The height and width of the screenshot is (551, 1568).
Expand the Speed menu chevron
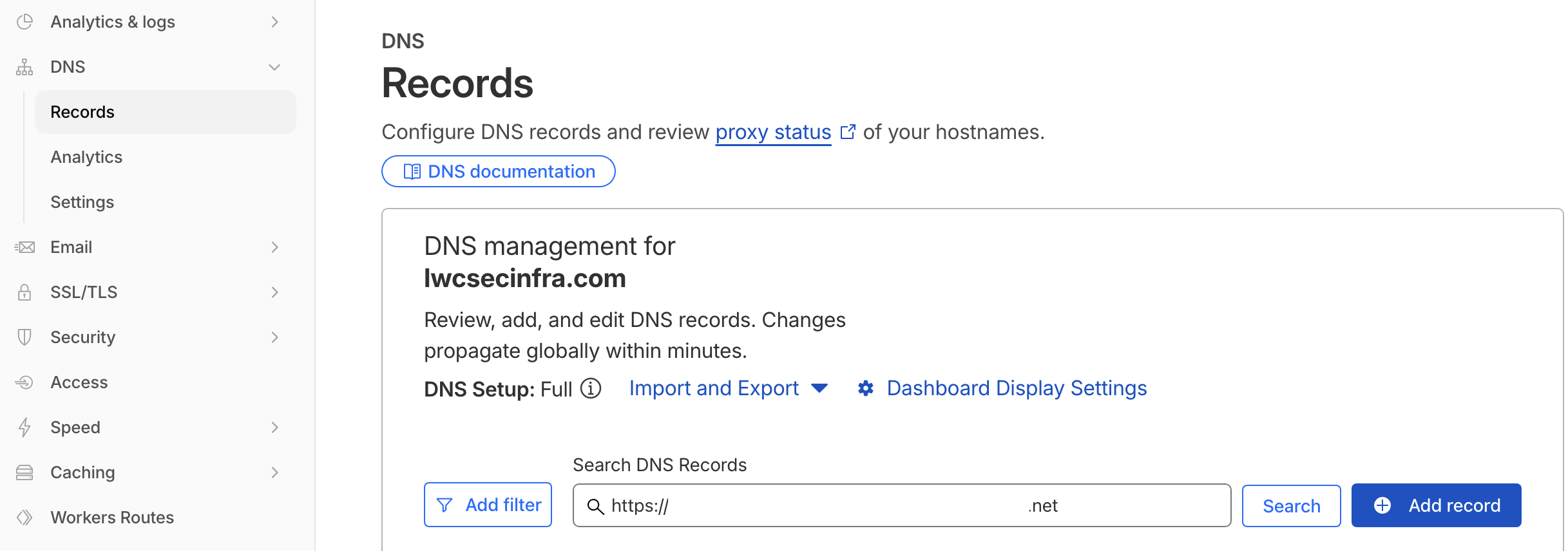pos(275,427)
